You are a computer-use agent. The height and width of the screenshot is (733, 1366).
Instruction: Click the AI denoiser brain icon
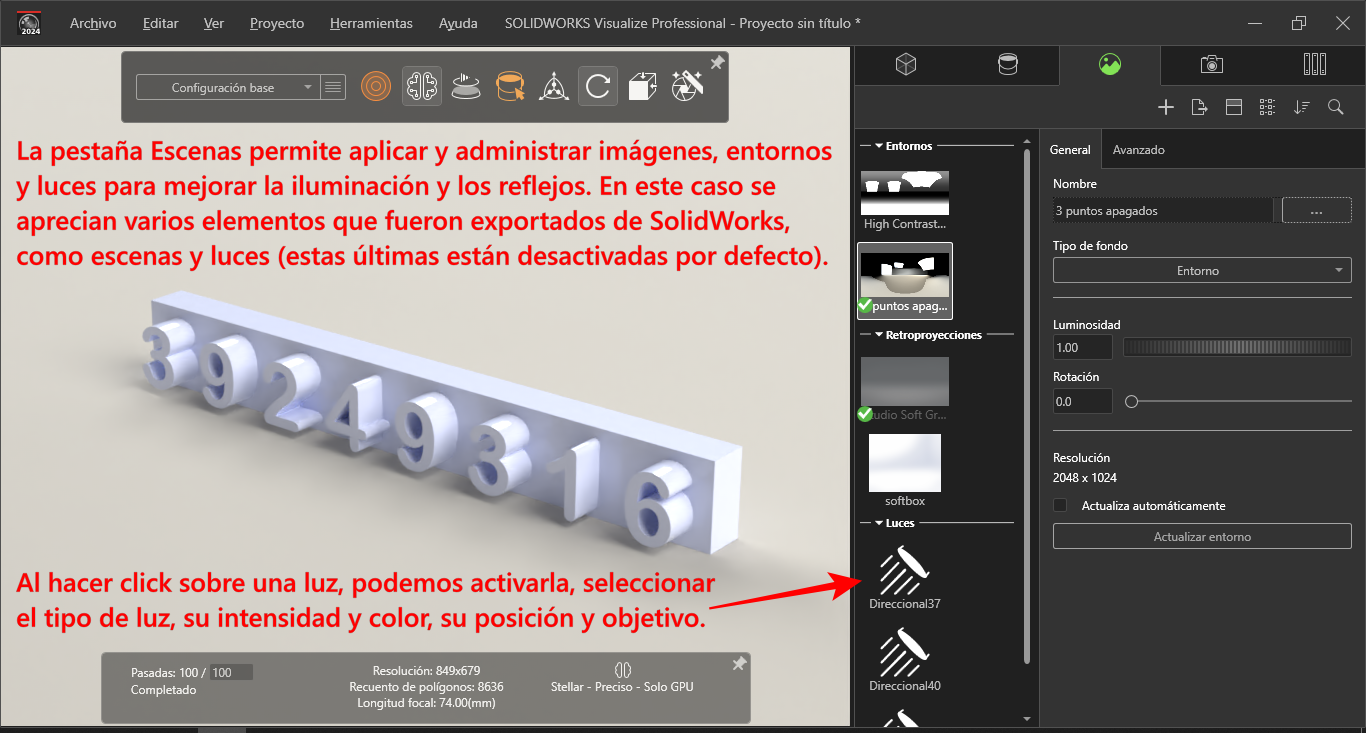tap(422, 87)
